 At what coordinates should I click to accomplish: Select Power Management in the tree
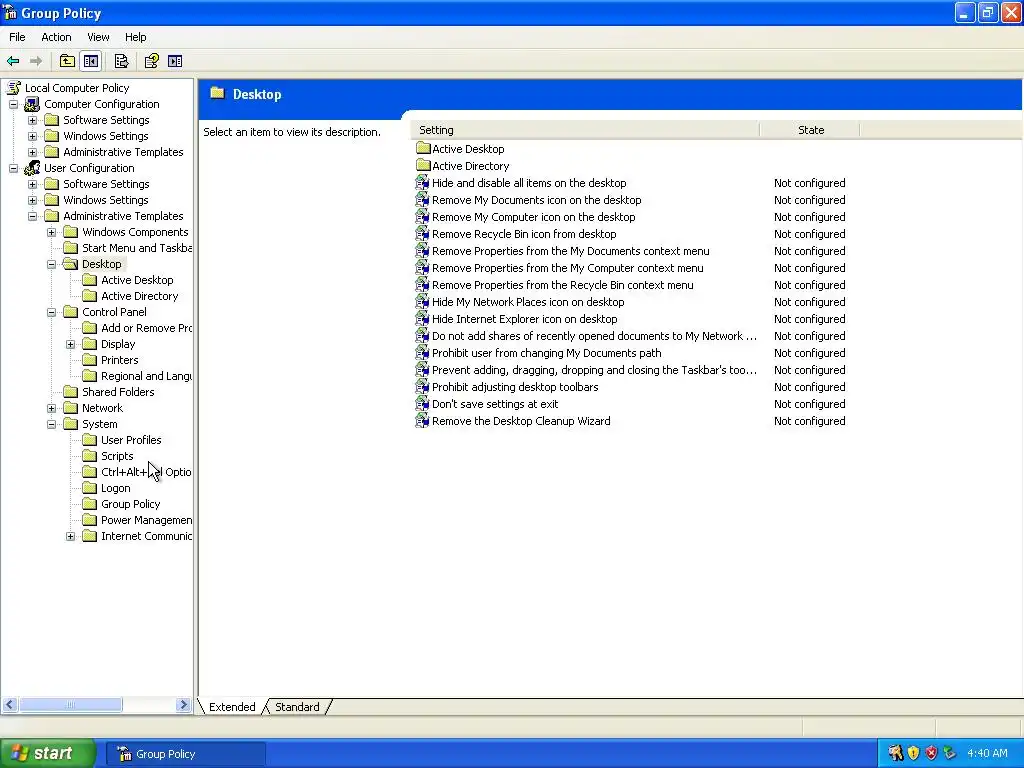pyautogui.click(x=146, y=520)
